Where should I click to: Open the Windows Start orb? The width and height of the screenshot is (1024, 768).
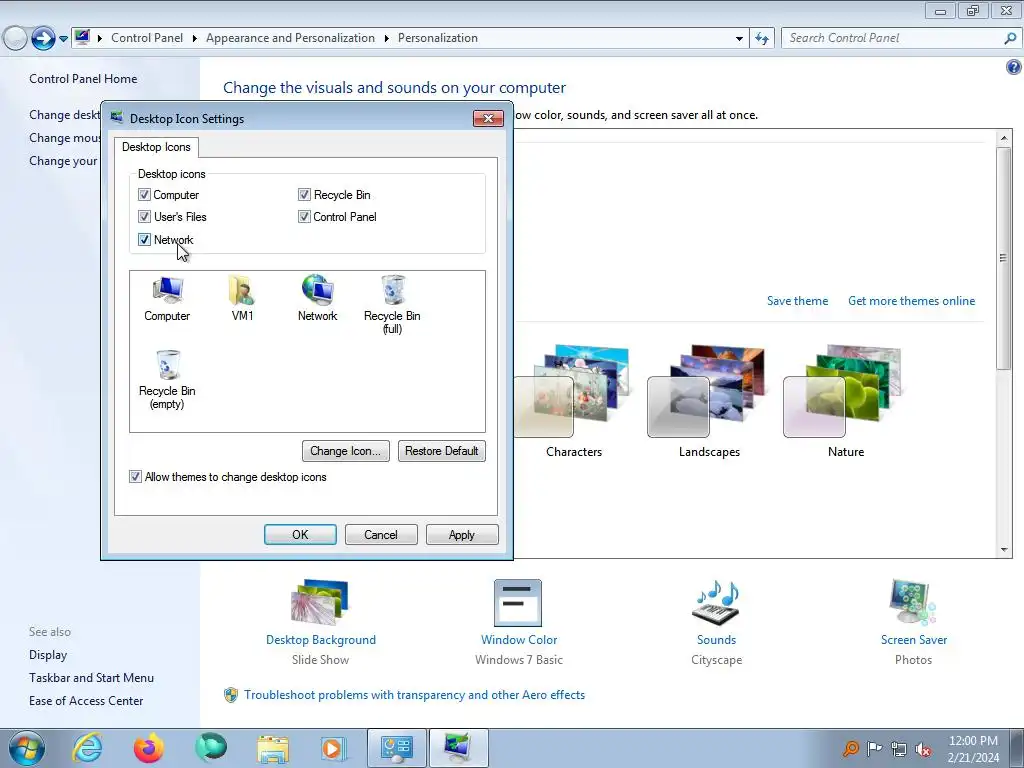pyautogui.click(x=27, y=748)
